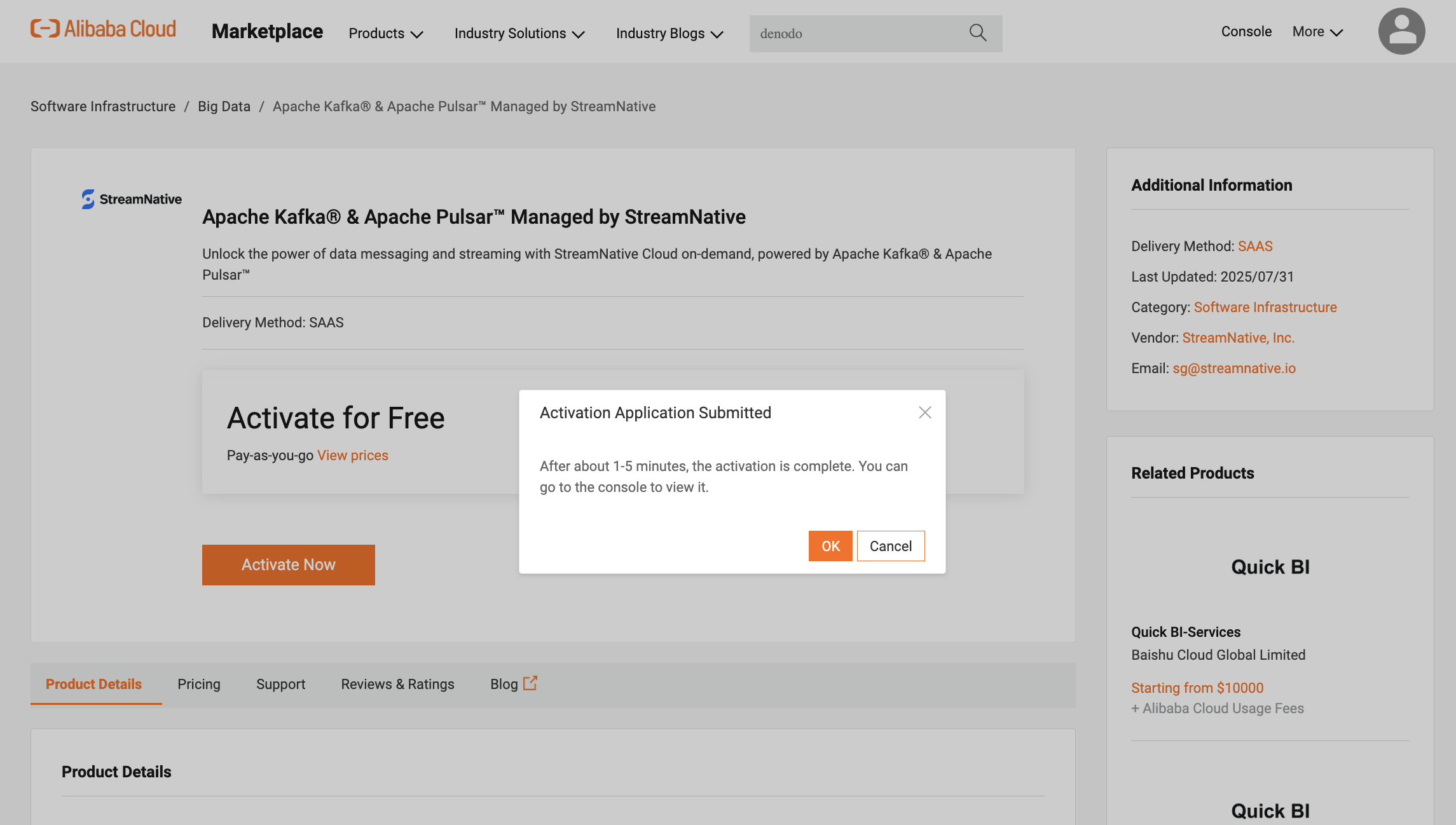The image size is (1456, 825).
Task: Click the Baishu Cloud Global Limited text
Action: point(1218,655)
